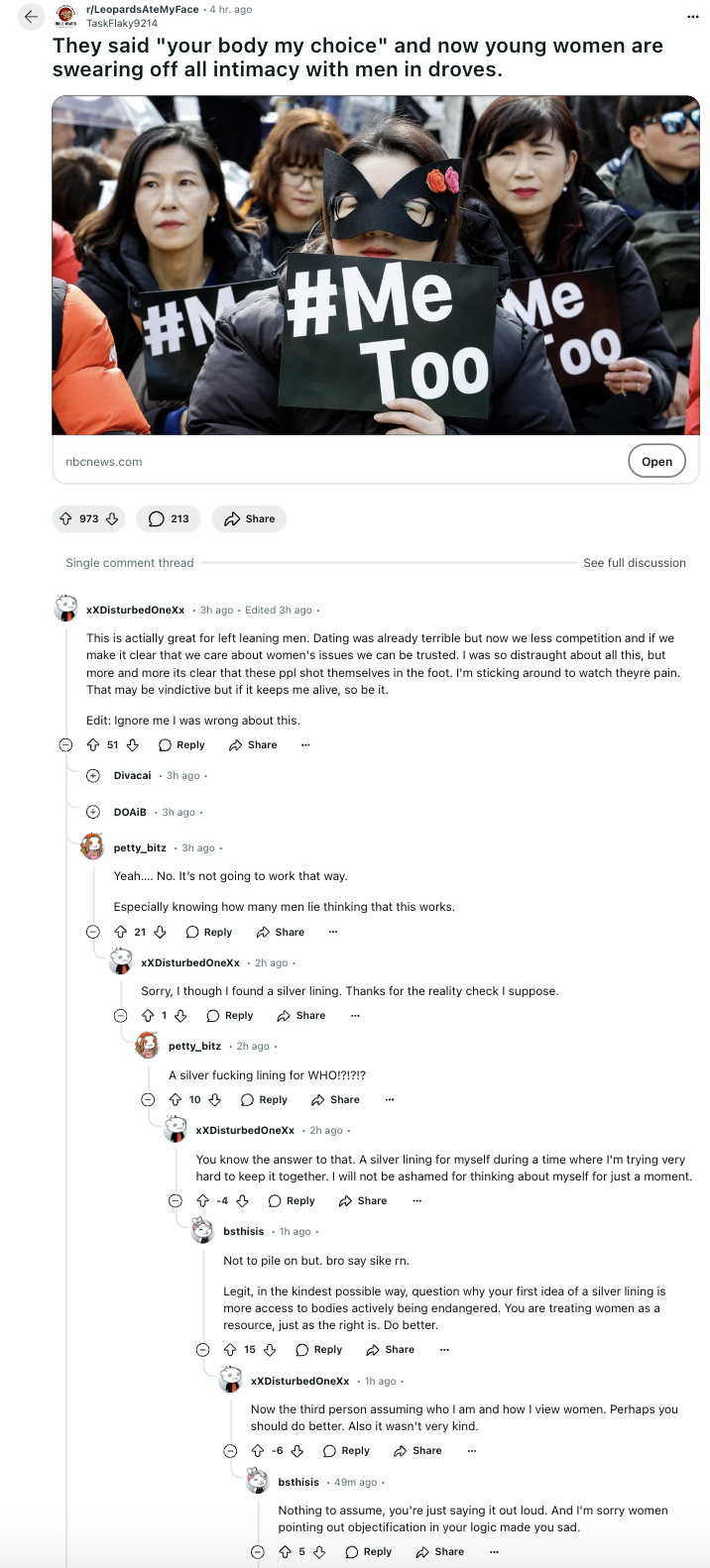710x1568 pixels.
Task: Downvote the main post
Action: pyautogui.click(x=112, y=518)
